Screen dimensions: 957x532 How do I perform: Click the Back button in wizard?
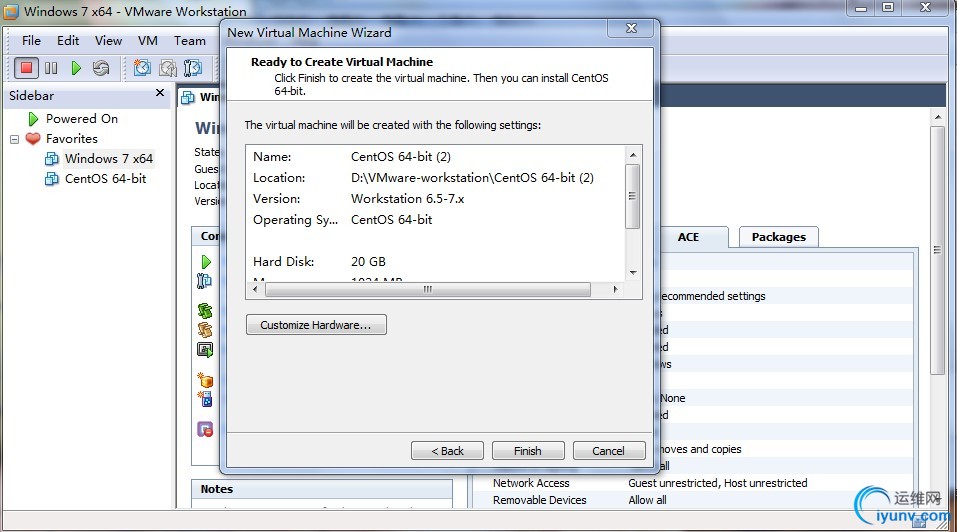click(x=447, y=451)
